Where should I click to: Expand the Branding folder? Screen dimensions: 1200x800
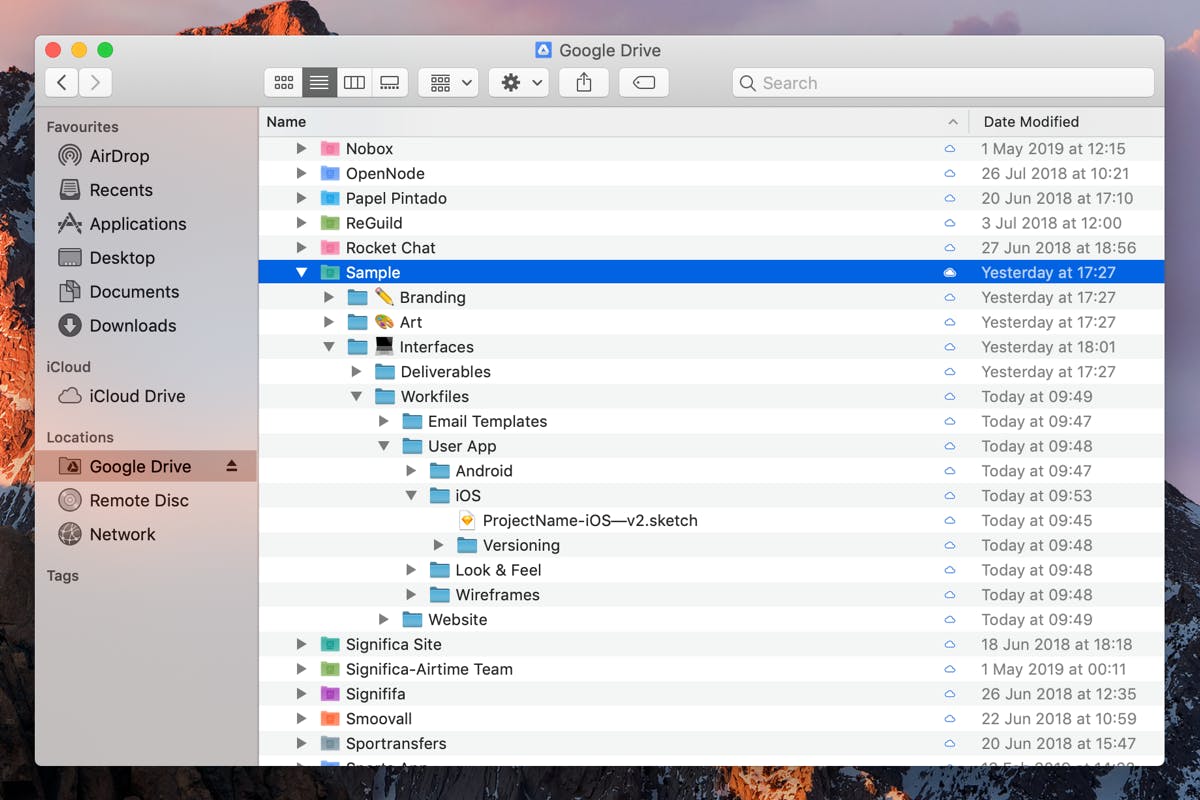(x=329, y=297)
